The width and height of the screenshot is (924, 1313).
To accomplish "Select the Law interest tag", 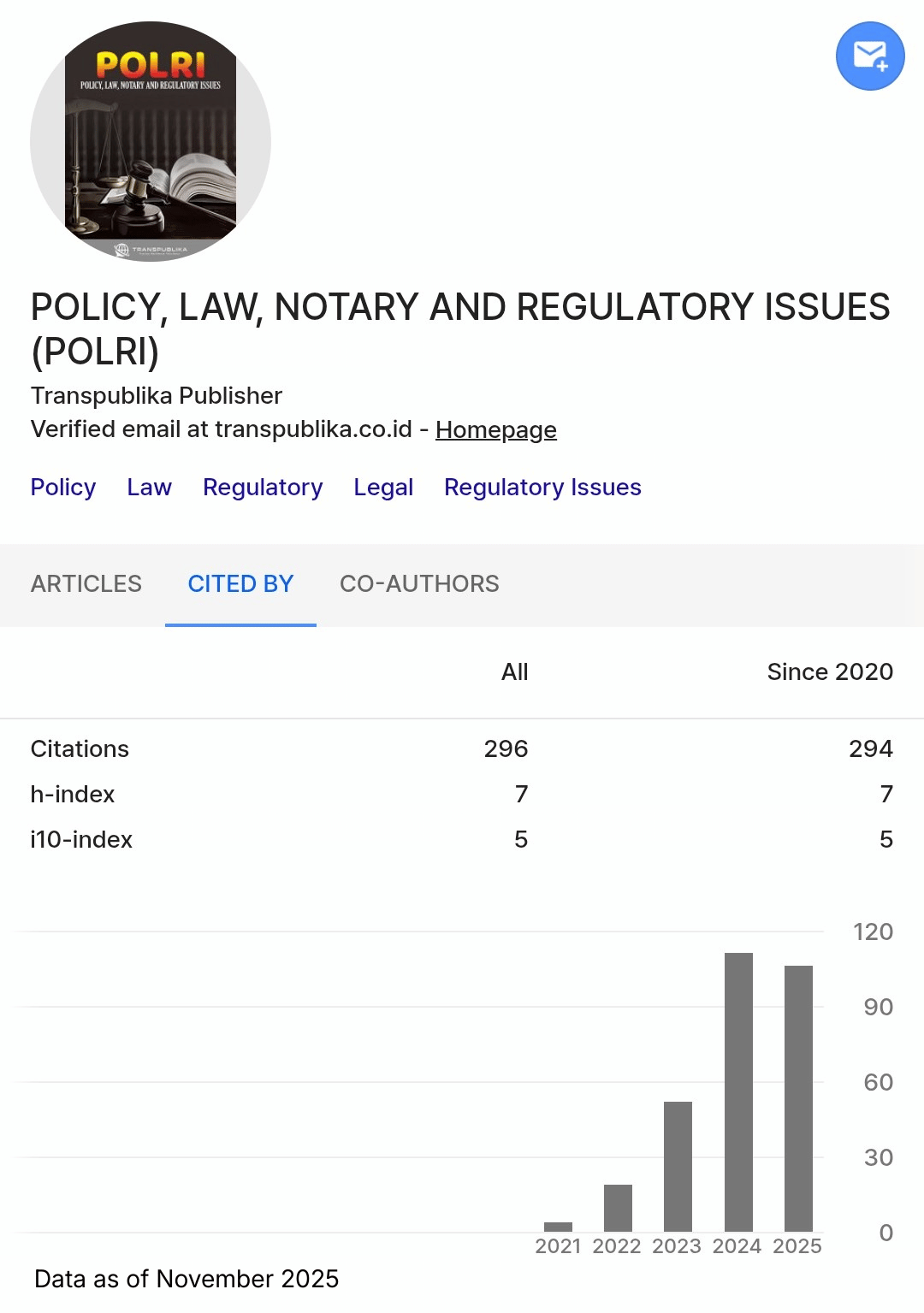I will pyautogui.click(x=149, y=488).
